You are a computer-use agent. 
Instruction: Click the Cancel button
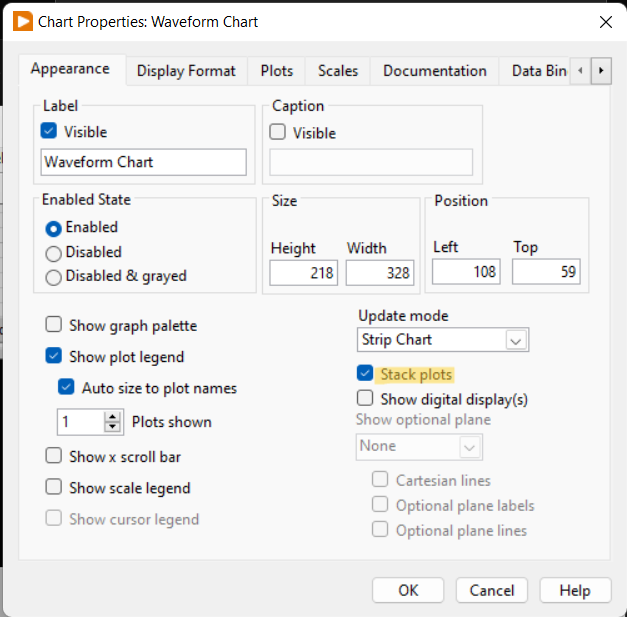[492, 590]
